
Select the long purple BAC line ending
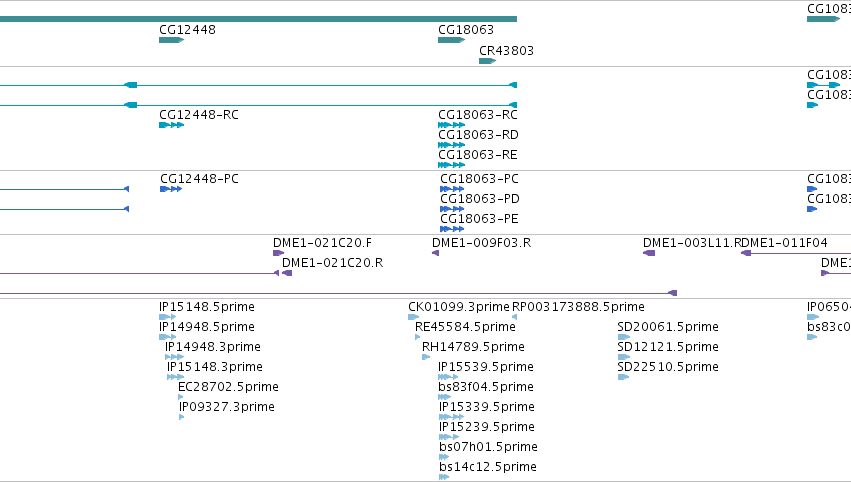point(672,293)
